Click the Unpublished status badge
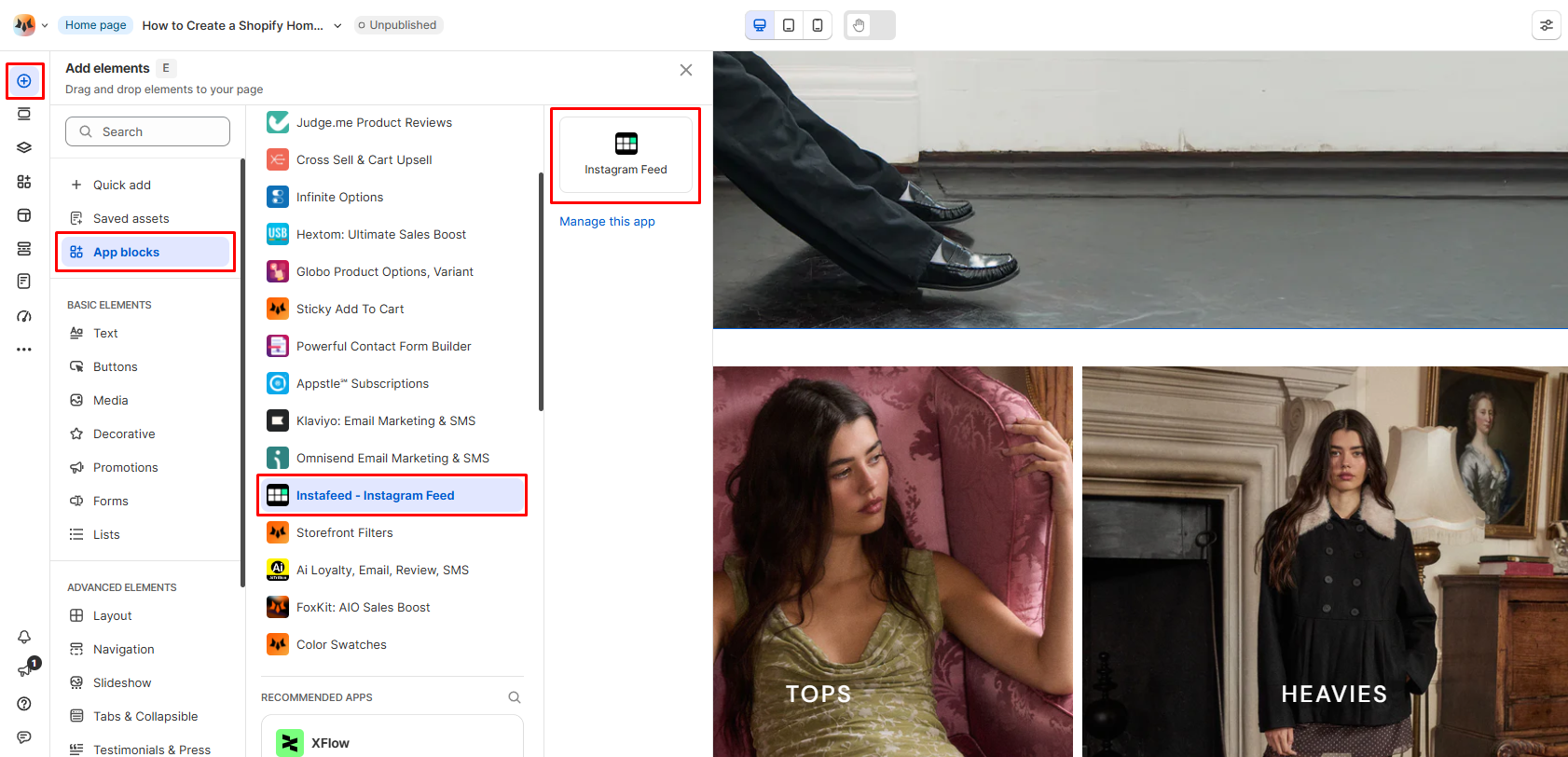 (397, 25)
